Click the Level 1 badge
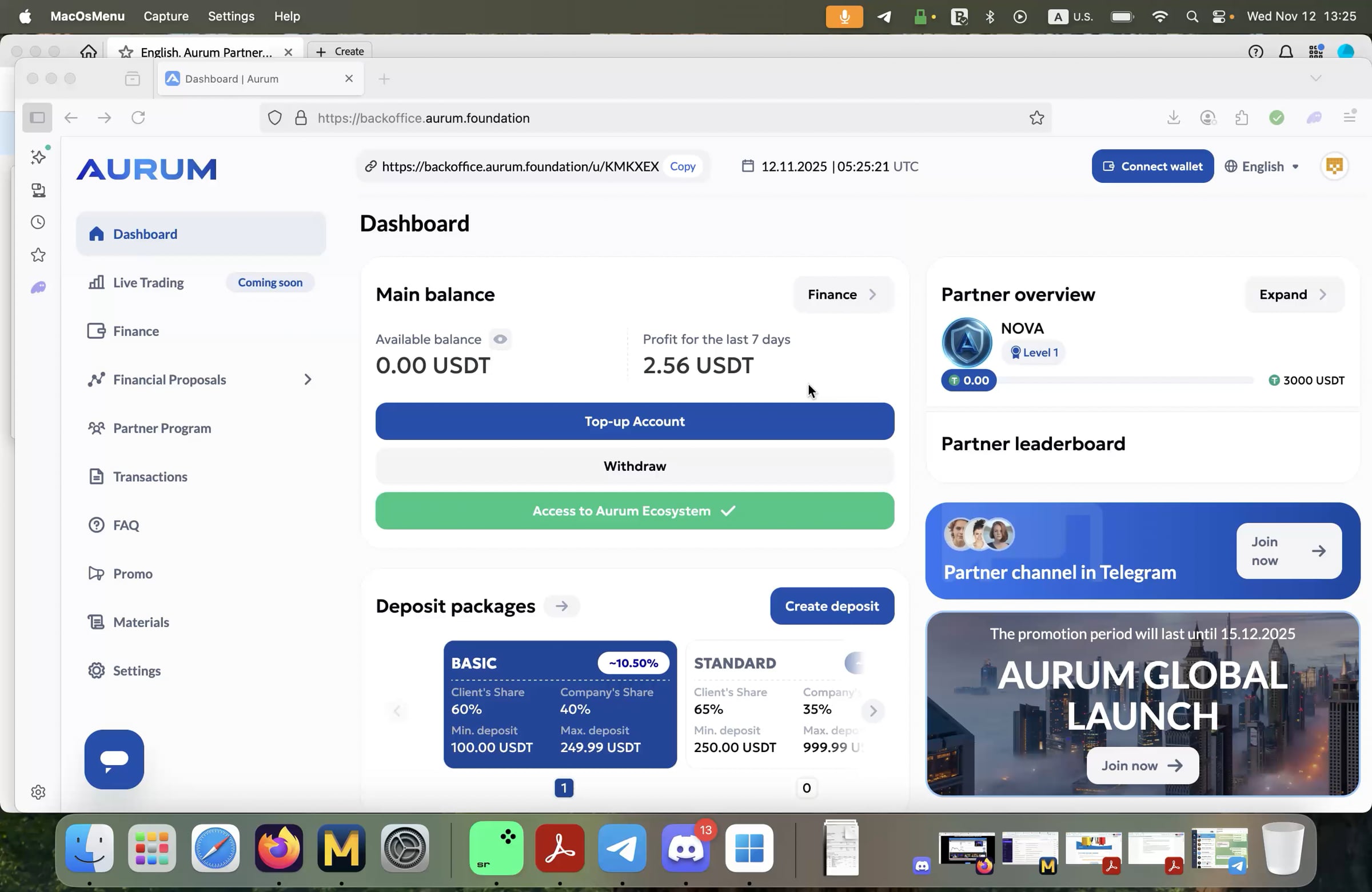Viewport: 1372px width, 892px height. coord(1034,353)
